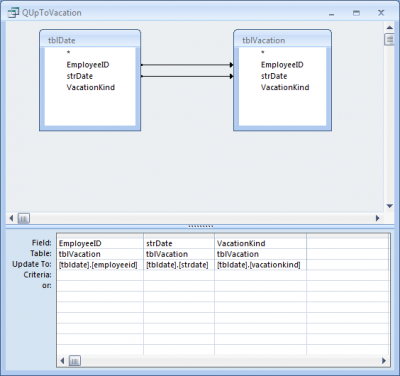Viewport: 400px width, 376px height.
Task: Click left arrow of grid horizontal scrollbar
Action: tap(62, 361)
